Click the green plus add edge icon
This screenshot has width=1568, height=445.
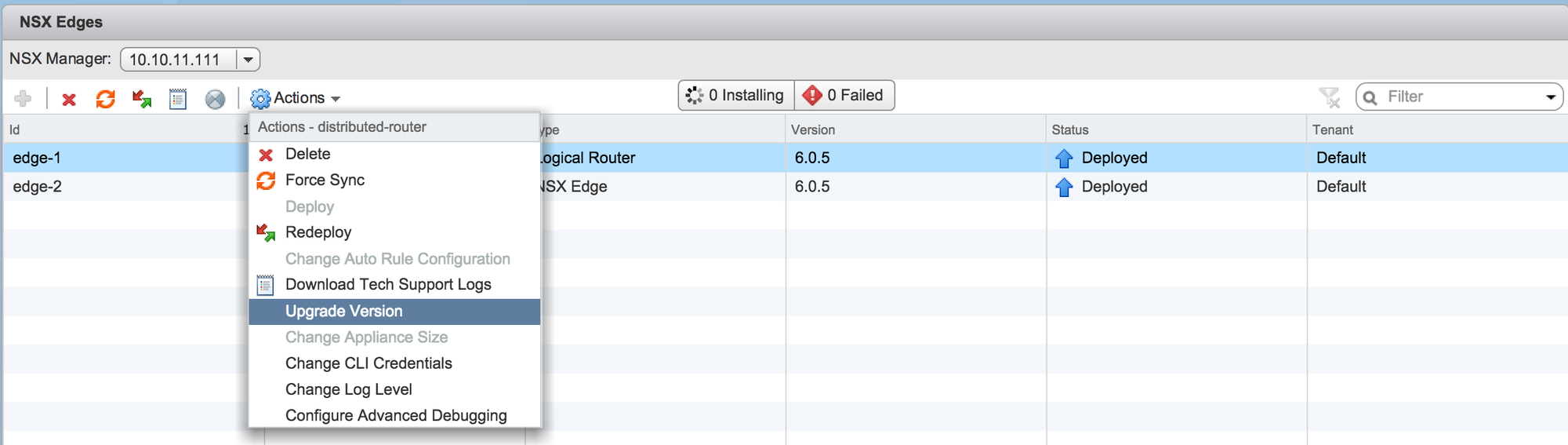[23, 99]
